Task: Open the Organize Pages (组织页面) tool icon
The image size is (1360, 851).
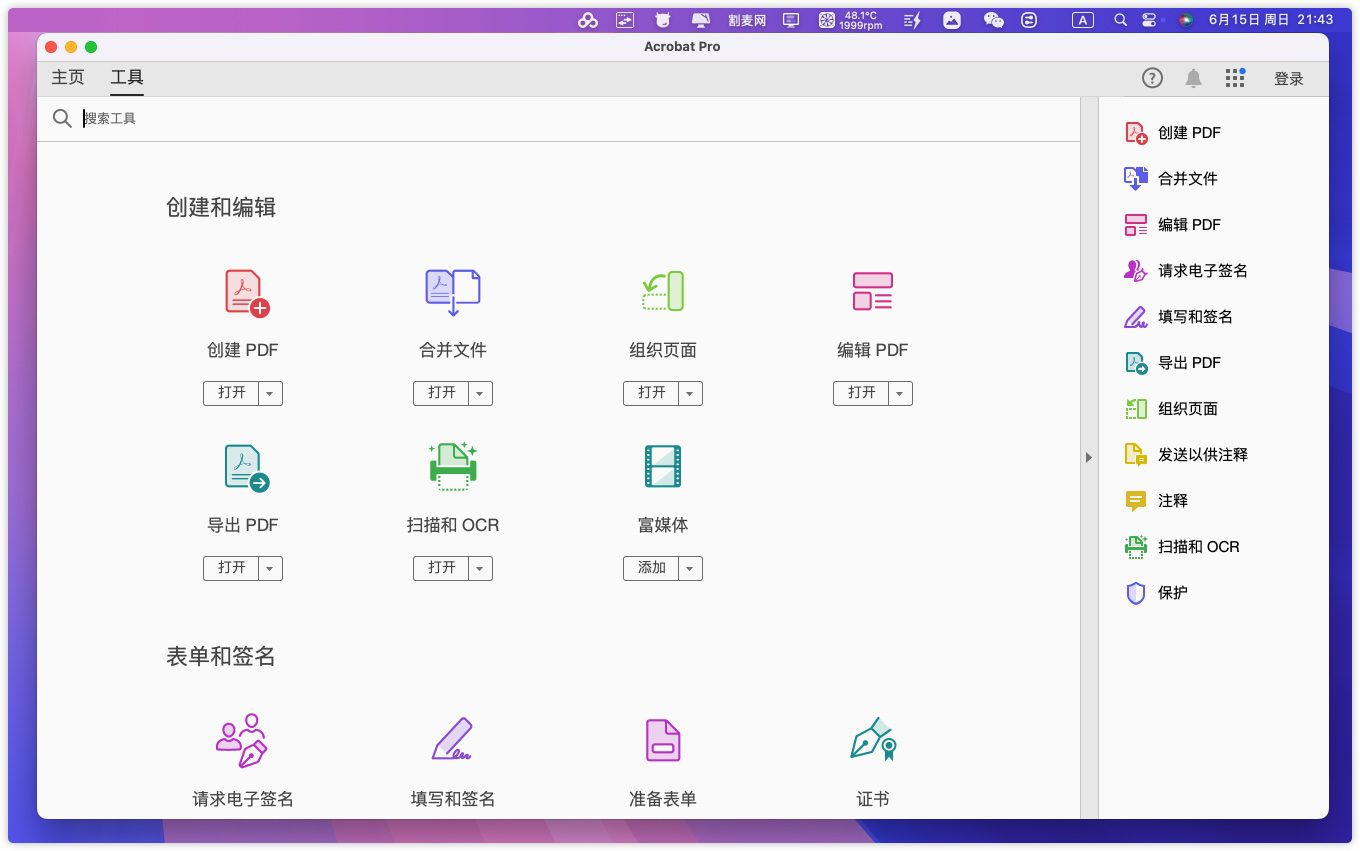Action: coord(662,291)
